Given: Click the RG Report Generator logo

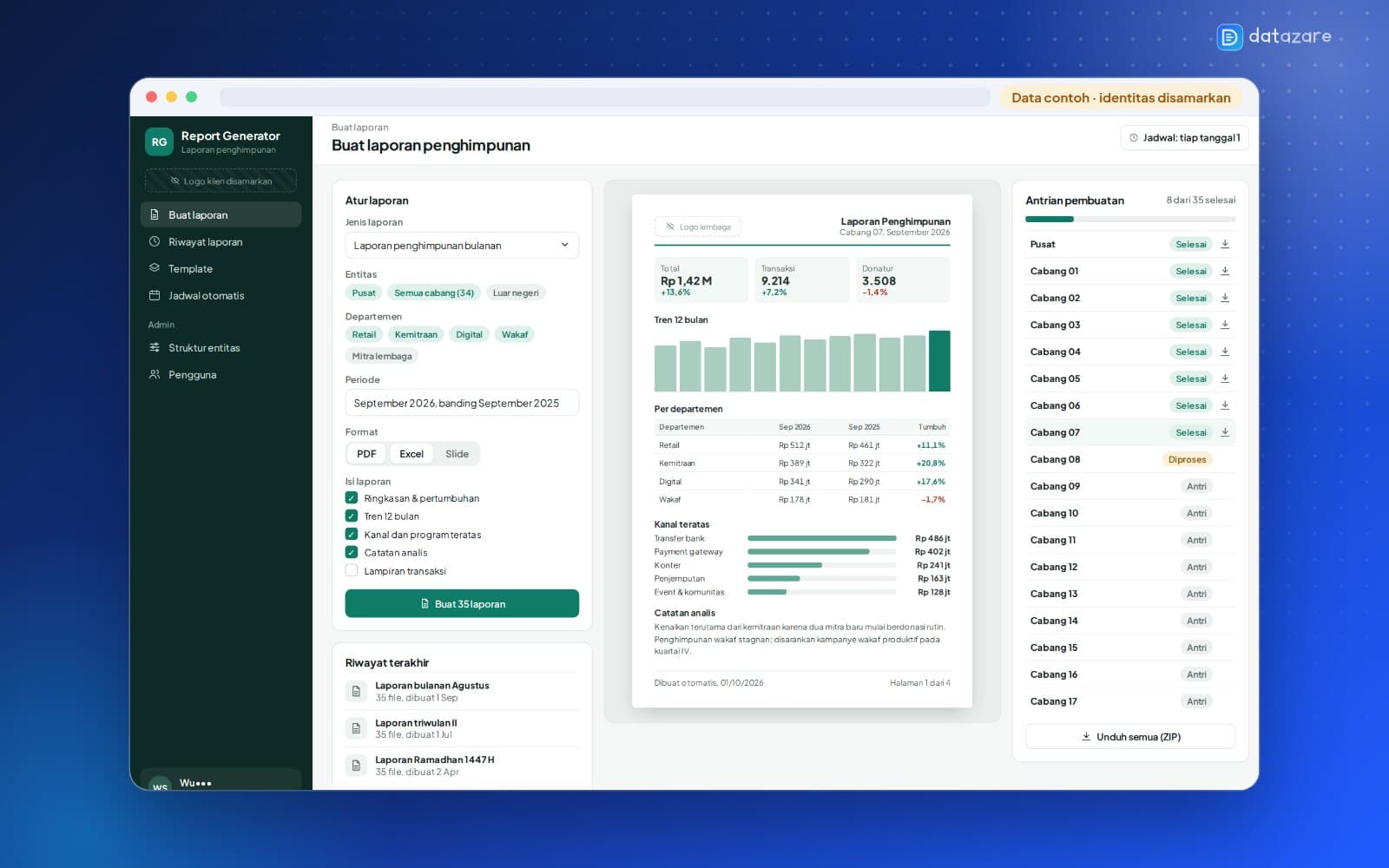Looking at the screenshot, I should coord(159,141).
